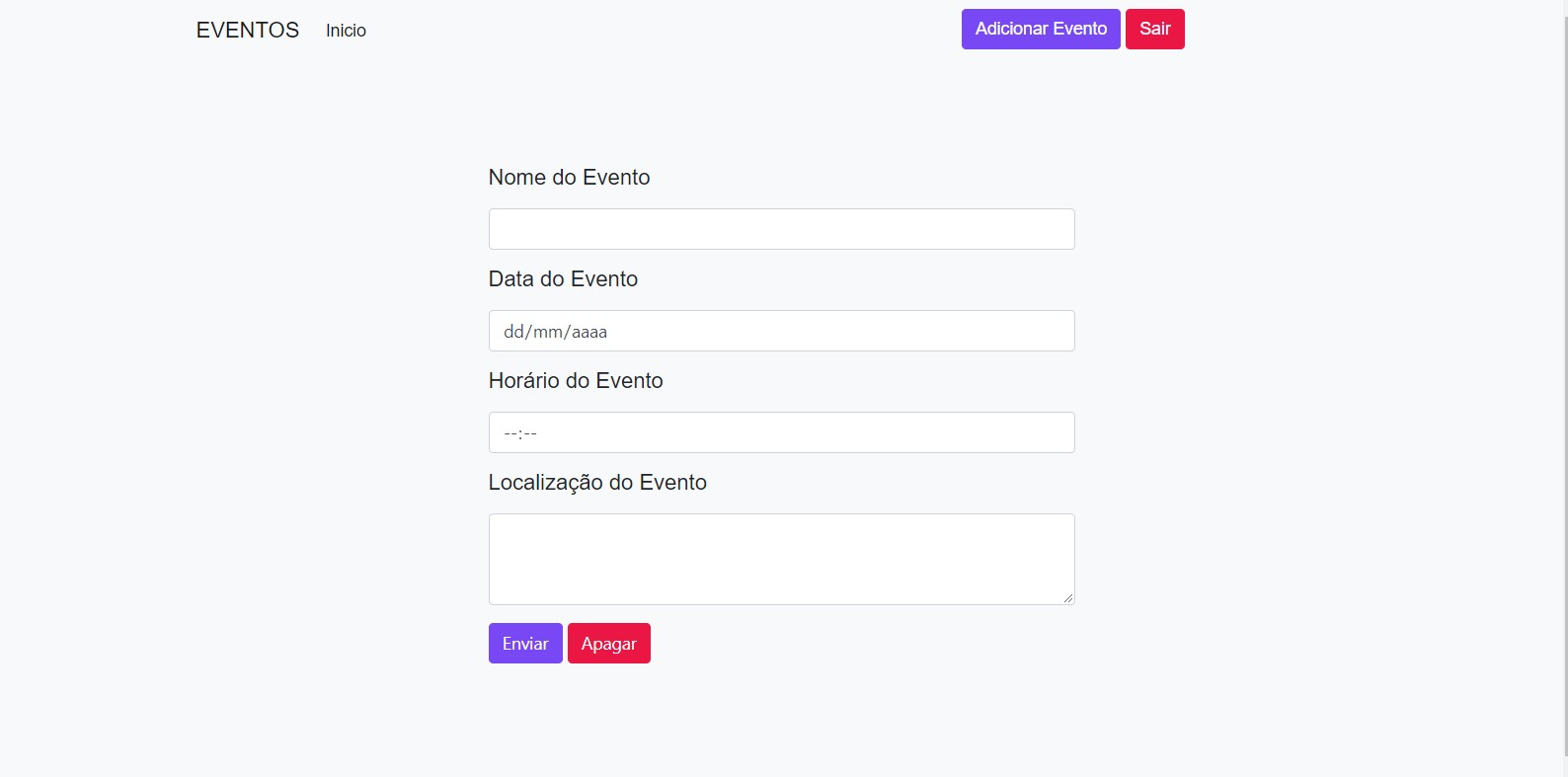Select the Horário do Evento label
Screen dimensions: 1568x777
click(575, 380)
